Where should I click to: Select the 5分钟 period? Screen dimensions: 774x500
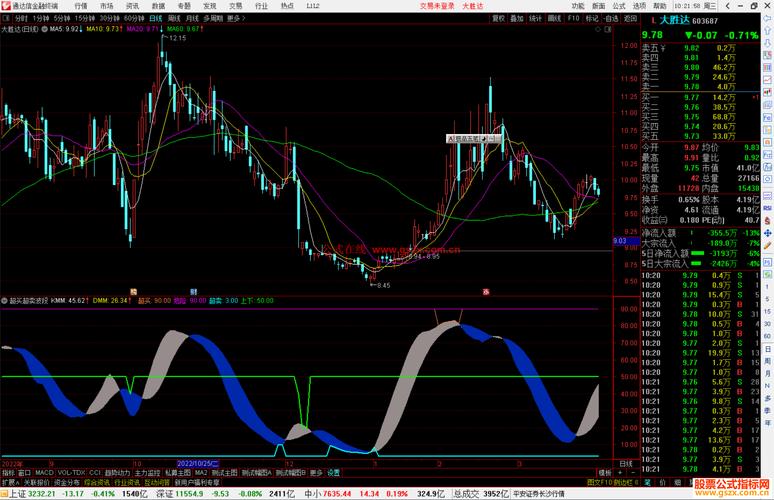point(62,18)
